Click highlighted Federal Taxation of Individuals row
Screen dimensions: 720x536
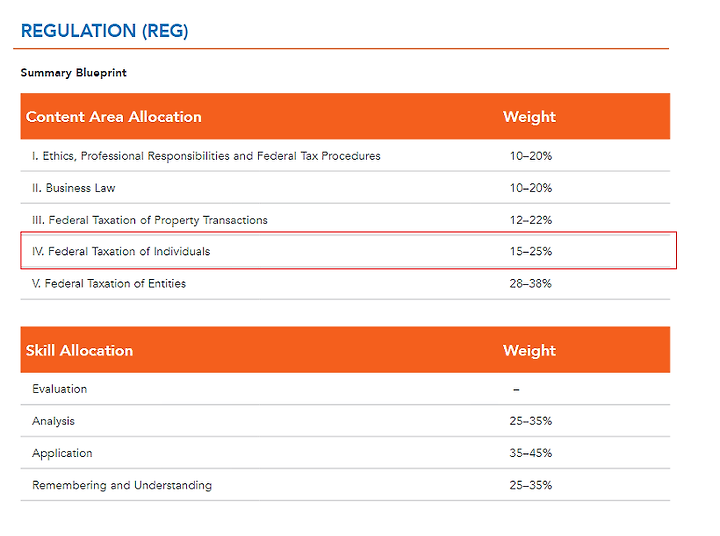349,251
